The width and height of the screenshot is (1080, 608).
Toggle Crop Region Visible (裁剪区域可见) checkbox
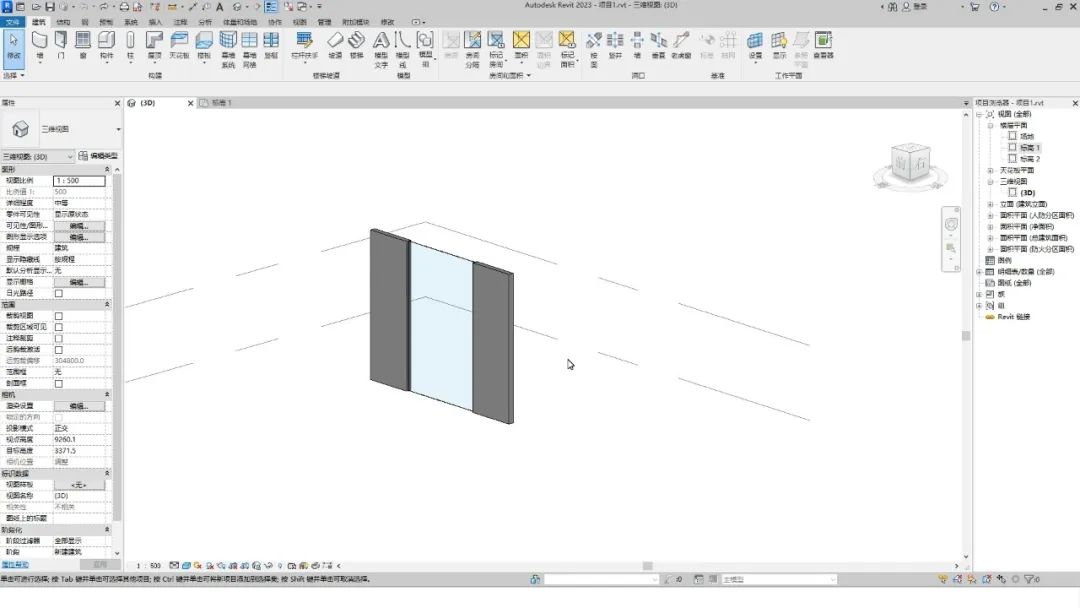[59, 327]
